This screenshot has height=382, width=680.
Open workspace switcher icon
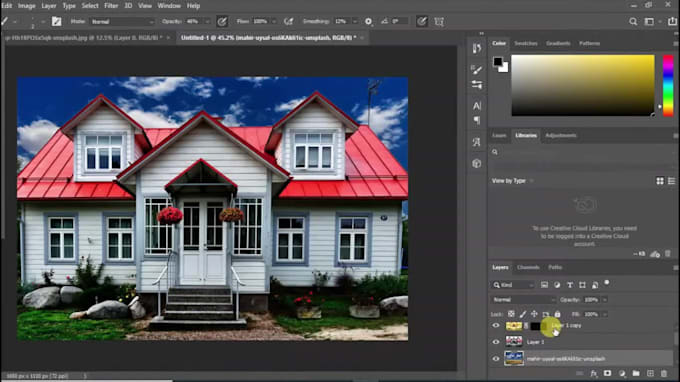(x=649, y=21)
